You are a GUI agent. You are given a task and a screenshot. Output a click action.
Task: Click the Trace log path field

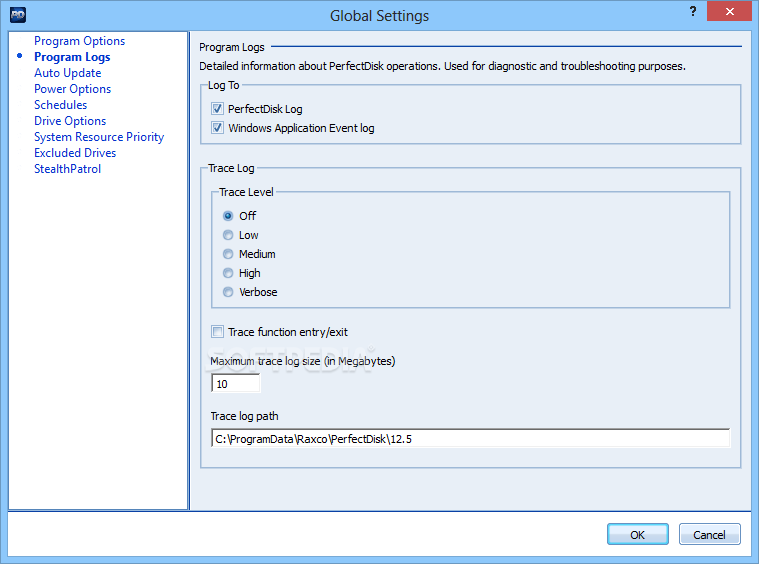(471, 439)
